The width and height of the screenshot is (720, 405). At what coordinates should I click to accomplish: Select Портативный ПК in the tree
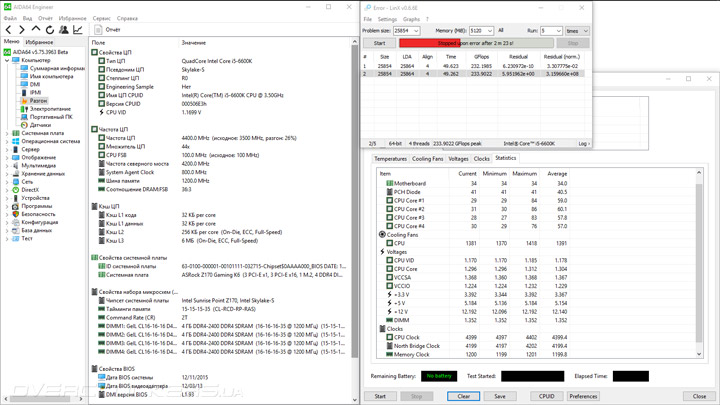51,117
